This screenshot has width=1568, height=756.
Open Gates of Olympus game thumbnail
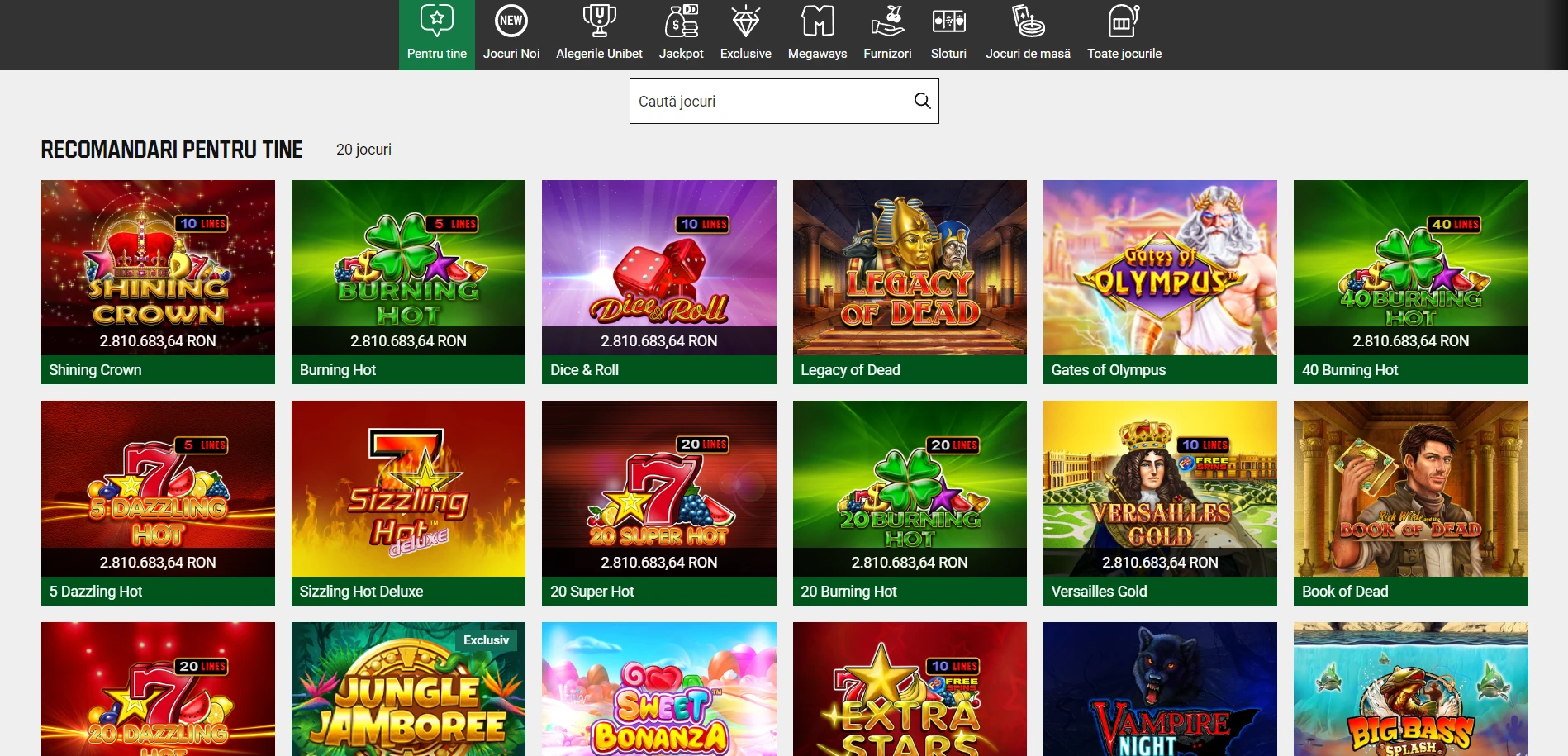1160,268
